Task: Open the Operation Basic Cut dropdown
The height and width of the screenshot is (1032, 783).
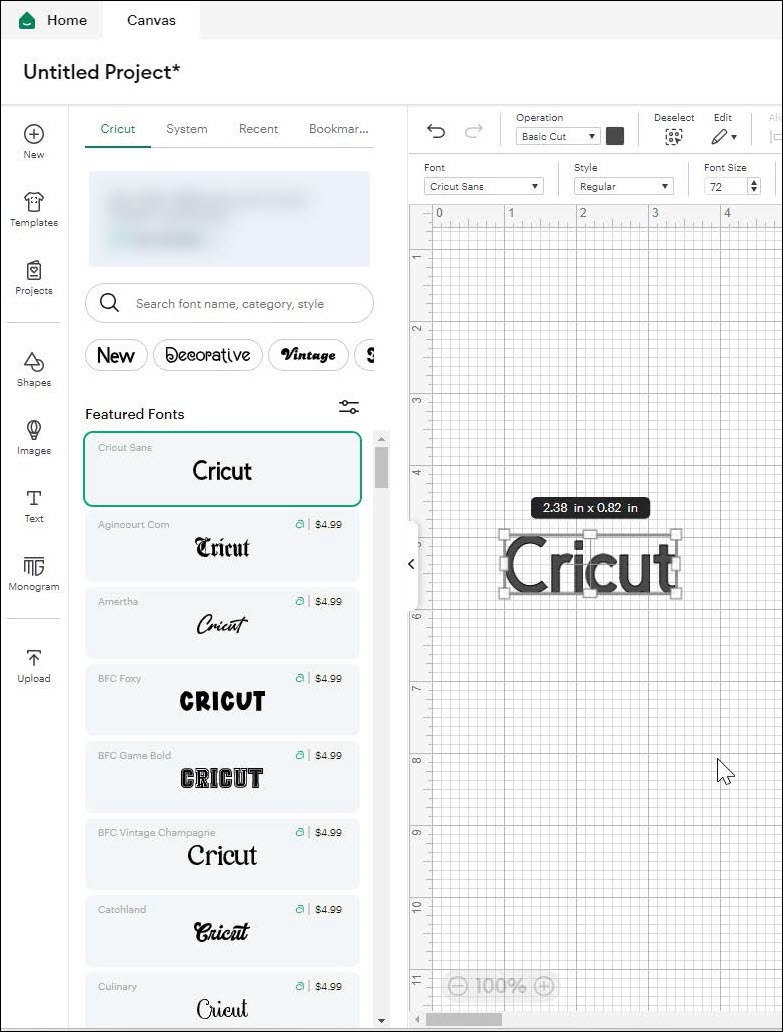Action: click(558, 136)
